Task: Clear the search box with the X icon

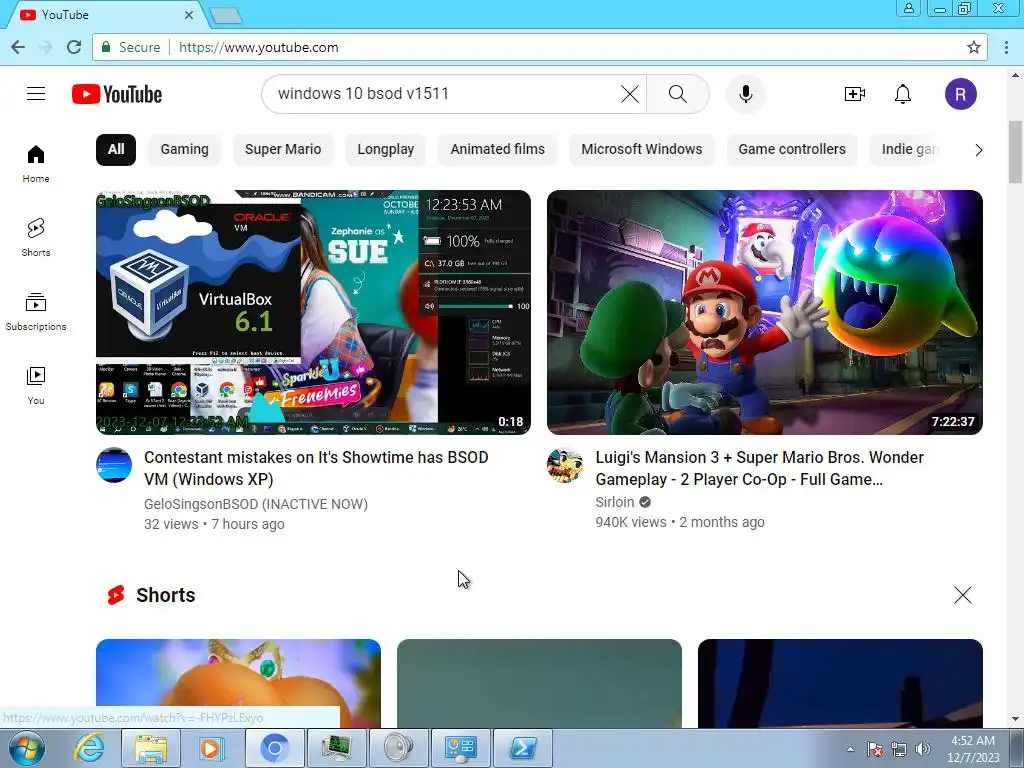Action: pos(630,94)
